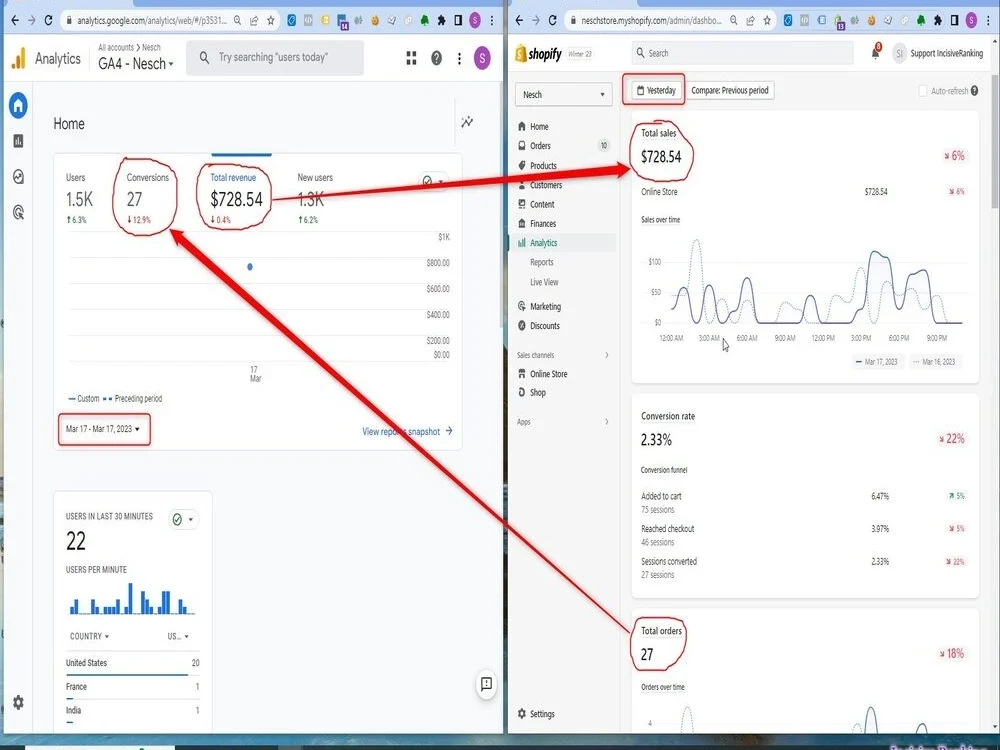Click Total sales card title
Image resolution: width=1000 pixels, height=750 pixels.
click(x=659, y=133)
